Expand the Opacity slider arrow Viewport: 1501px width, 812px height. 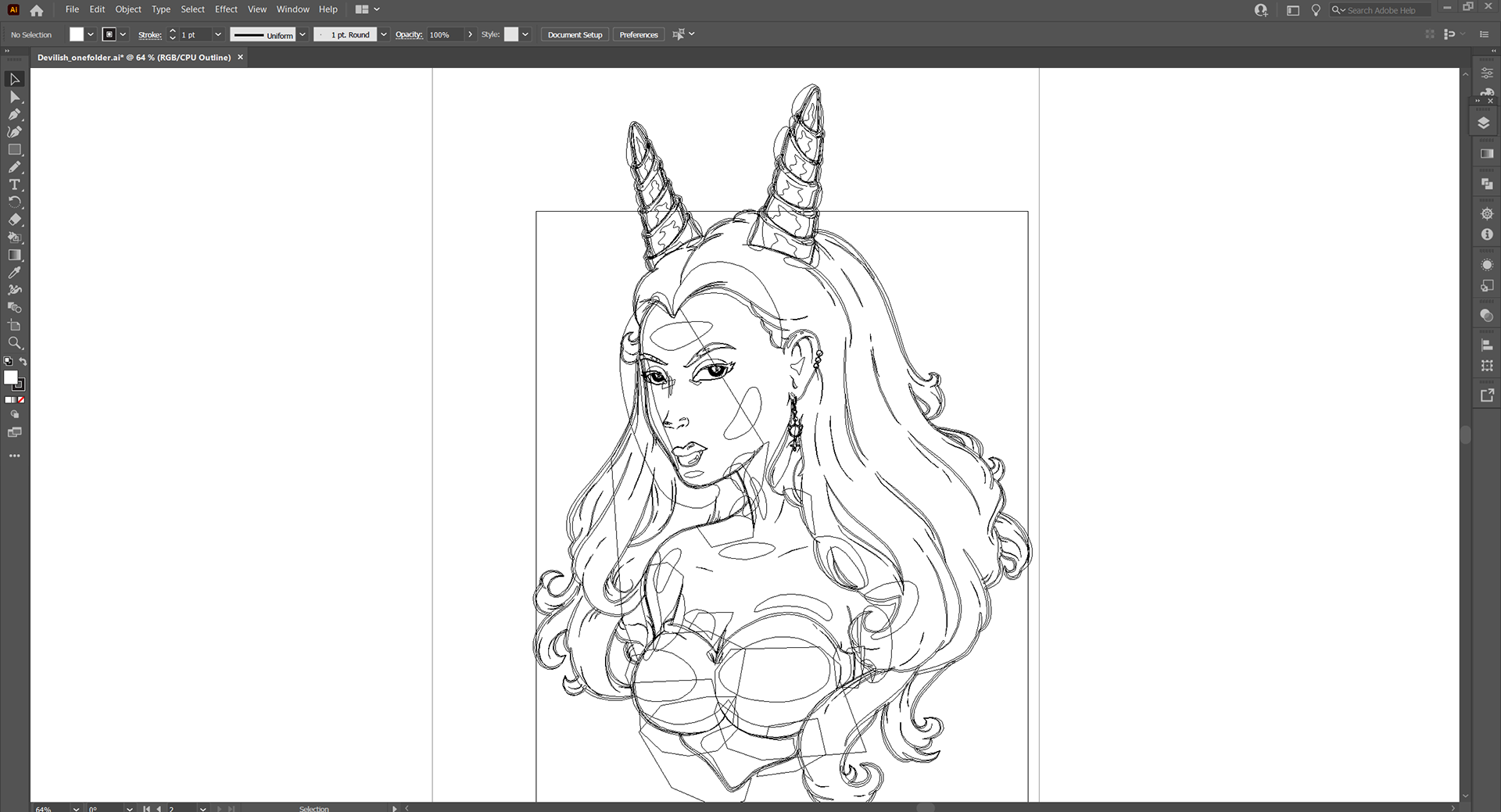click(x=470, y=34)
